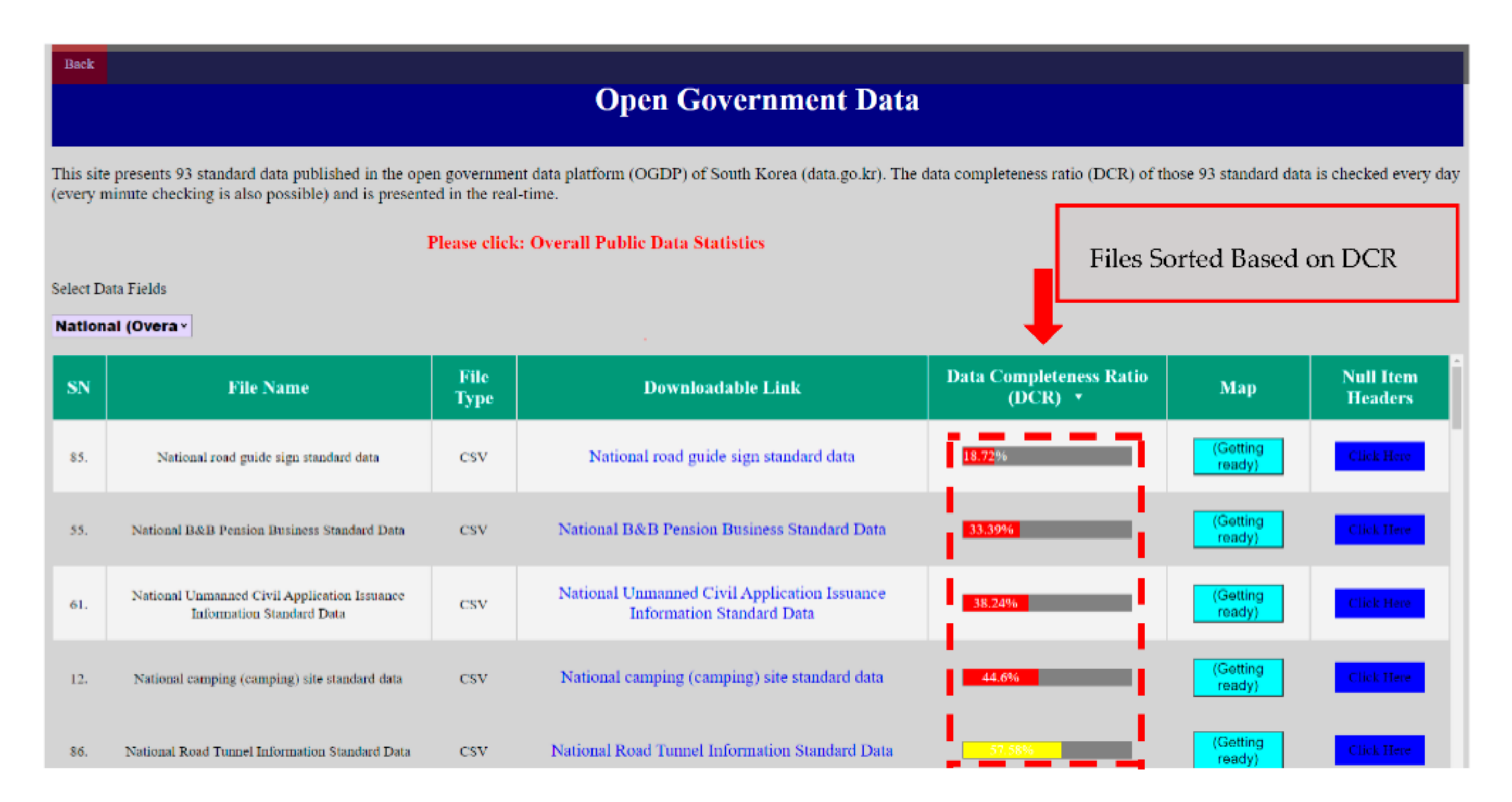Click the Back button
The width and height of the screenshot is (1512, 802).
tap(79, 64)
